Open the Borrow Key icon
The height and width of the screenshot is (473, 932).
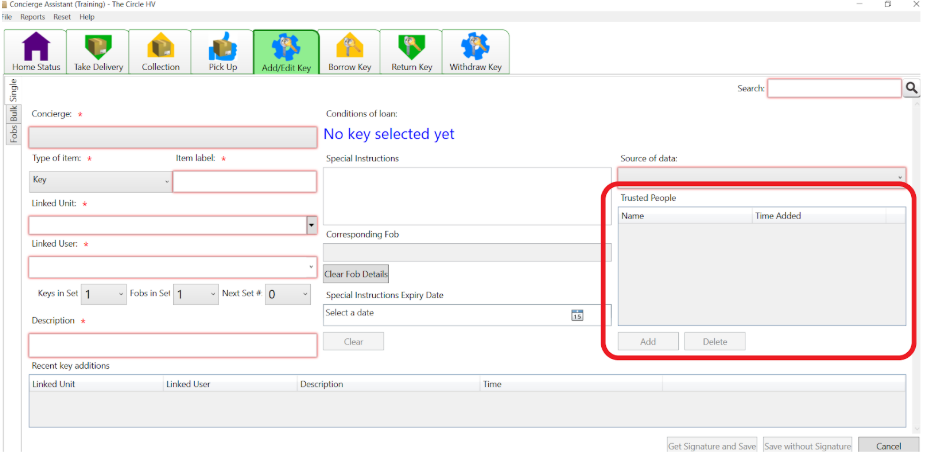click(350, 46)
